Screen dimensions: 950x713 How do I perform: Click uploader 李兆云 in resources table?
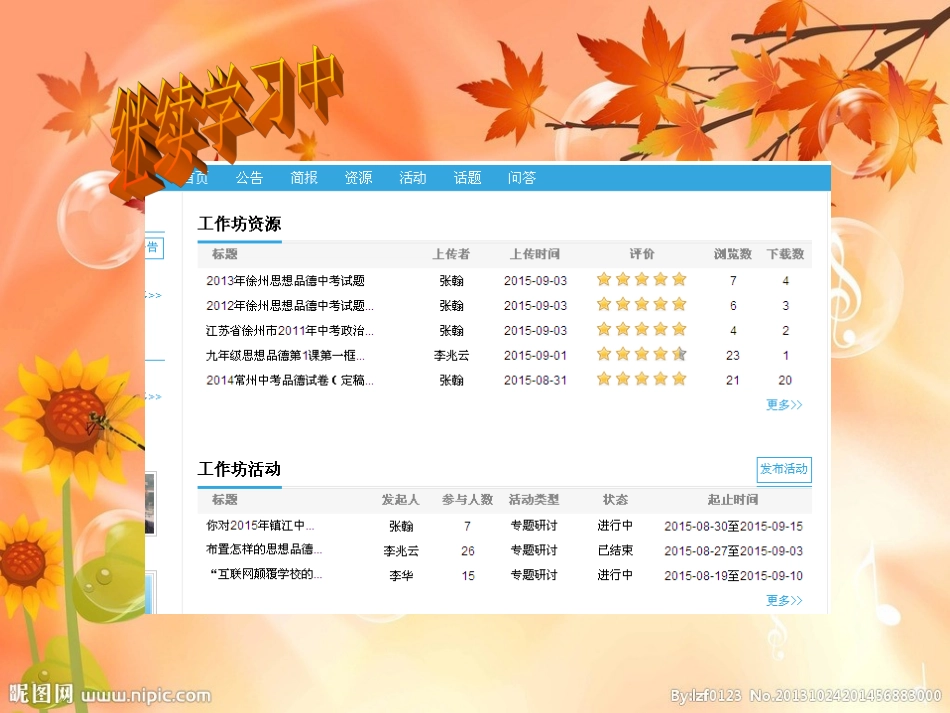click(451, 356)
